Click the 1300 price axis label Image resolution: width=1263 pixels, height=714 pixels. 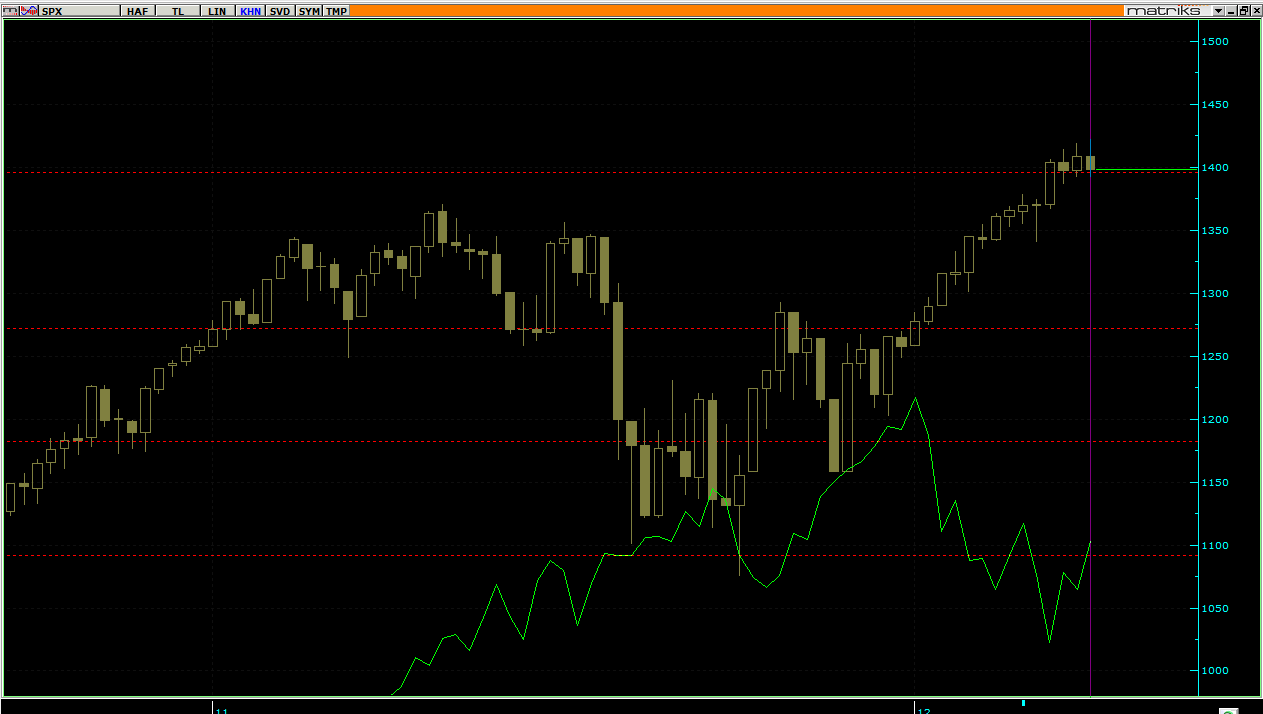(x=1215, y=293)
